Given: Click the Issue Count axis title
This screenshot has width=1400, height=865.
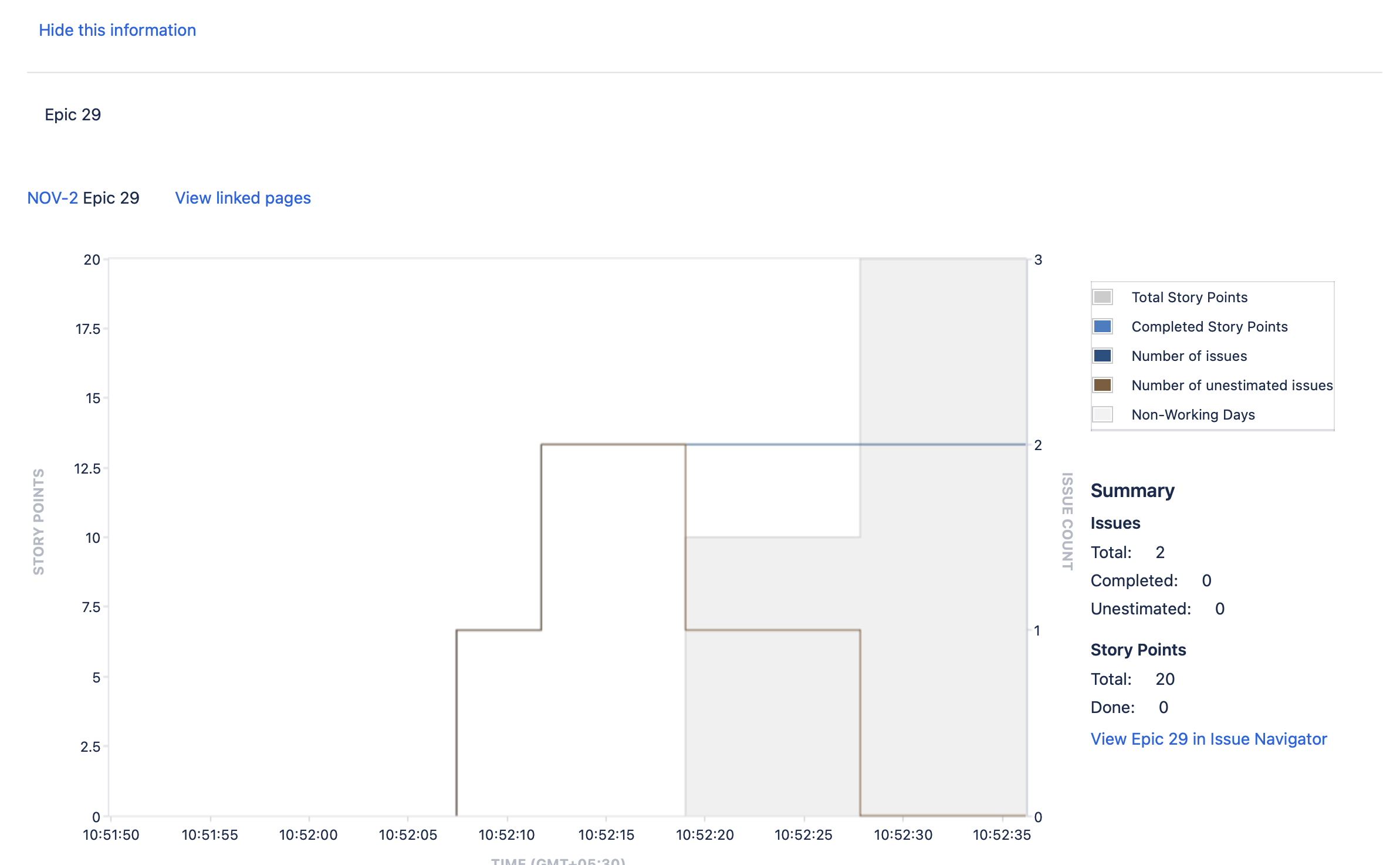Looking at the screenshot, I should (x=1067, y=521).
